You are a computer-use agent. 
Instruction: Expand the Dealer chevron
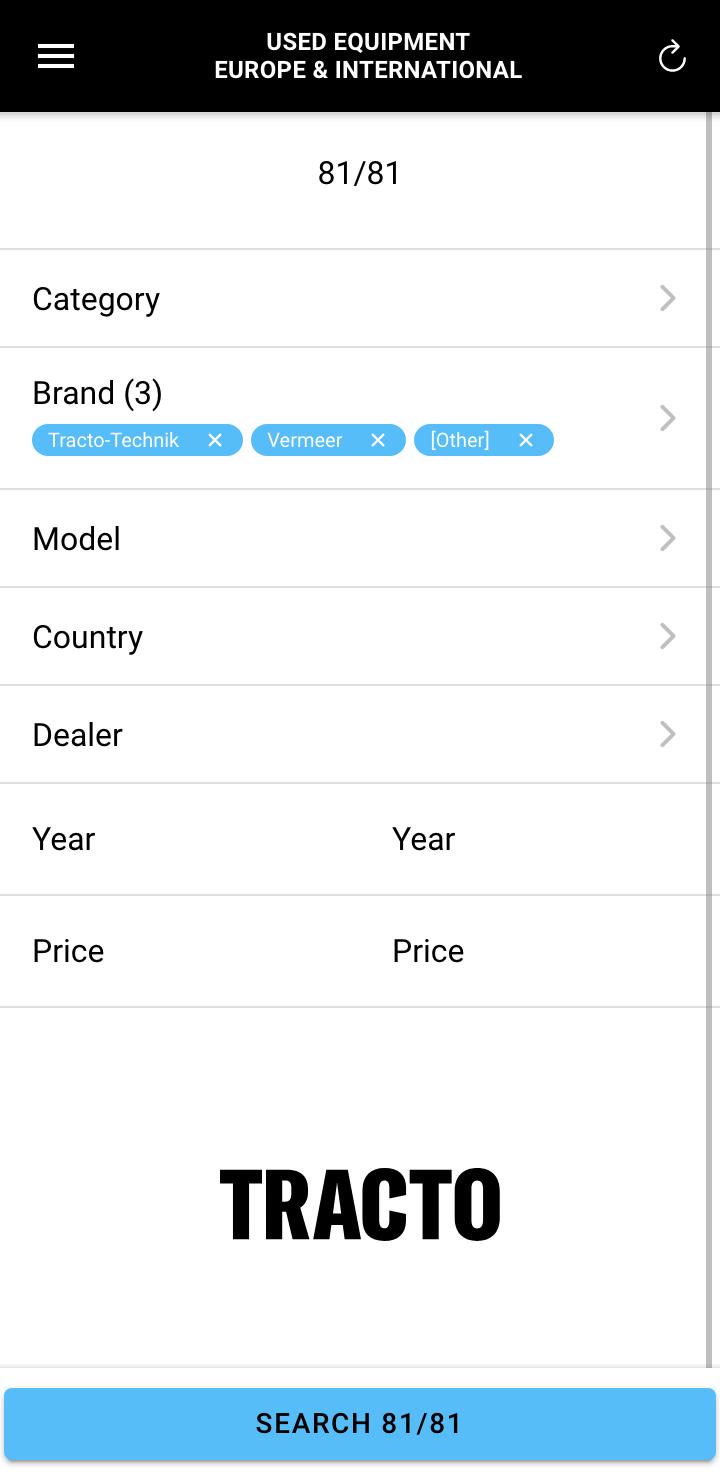point(668,734)
